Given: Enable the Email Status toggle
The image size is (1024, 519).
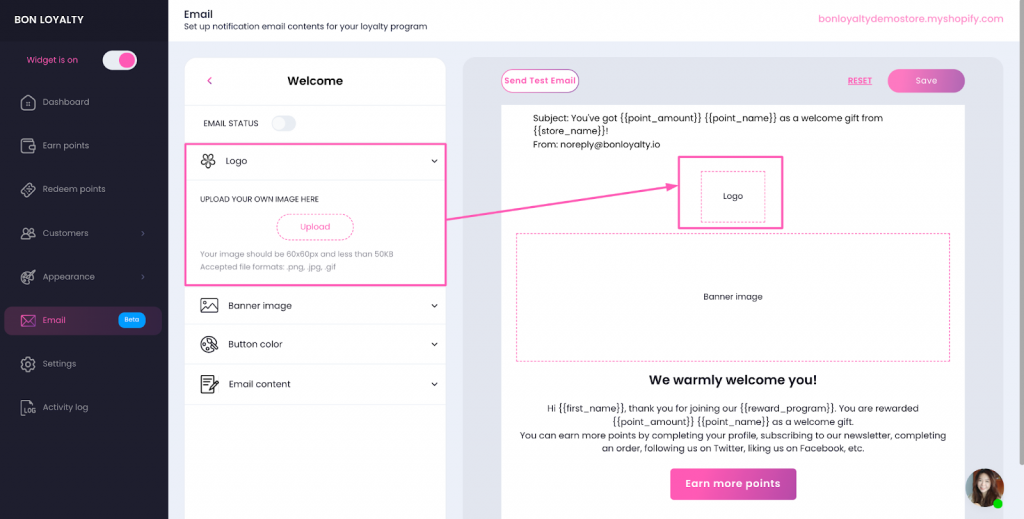Looking at the screenshot, I should coord(284,123).
